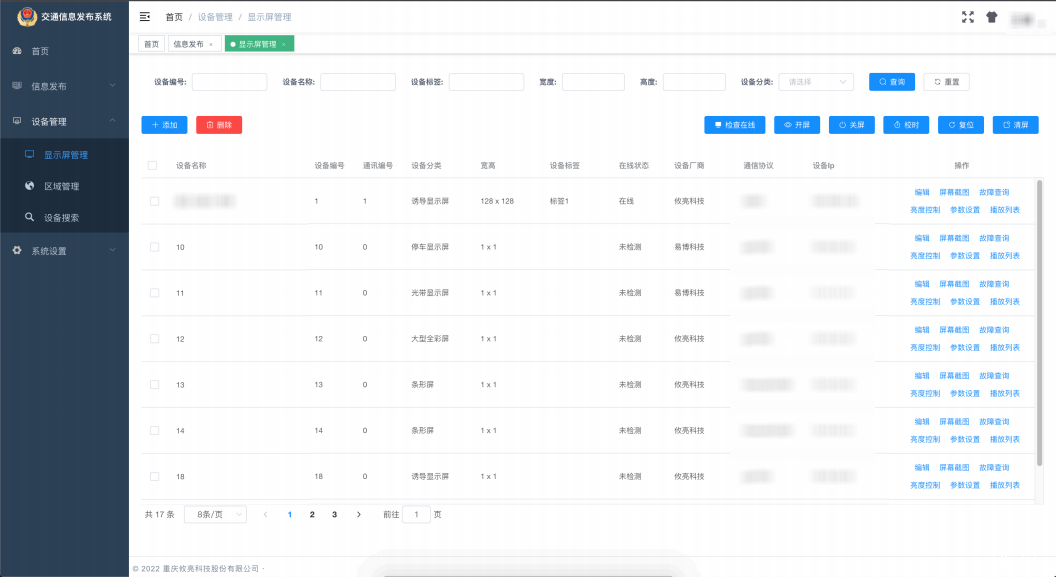The image size is (1056, 577).
Task: Open the 设备分类 请选择 dropdown
Action: click(816, 81)
